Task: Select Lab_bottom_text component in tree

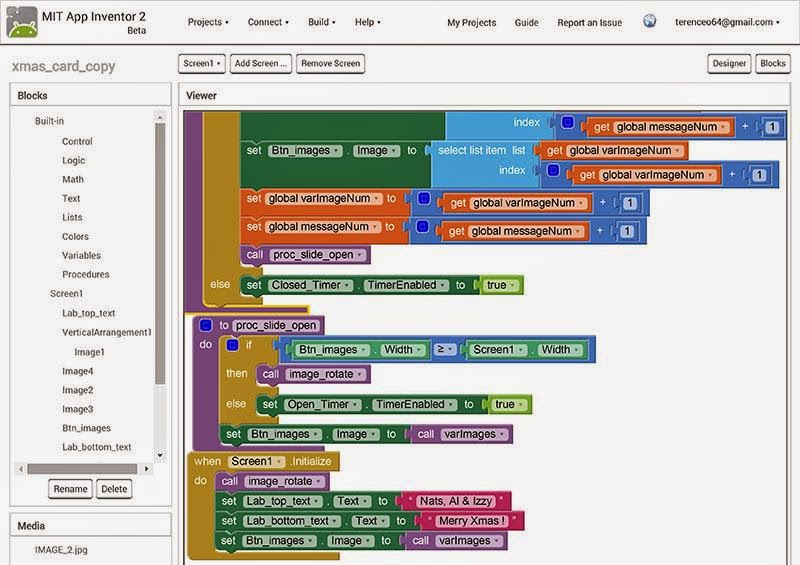Action: point(96,447)
